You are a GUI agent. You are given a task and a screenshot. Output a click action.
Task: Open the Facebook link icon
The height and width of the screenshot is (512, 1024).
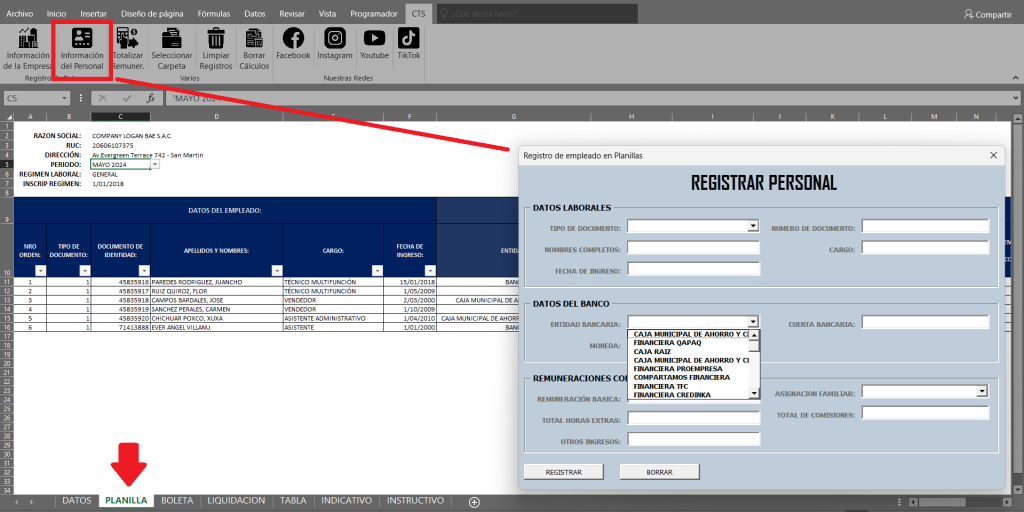click(x=293, y=43)
